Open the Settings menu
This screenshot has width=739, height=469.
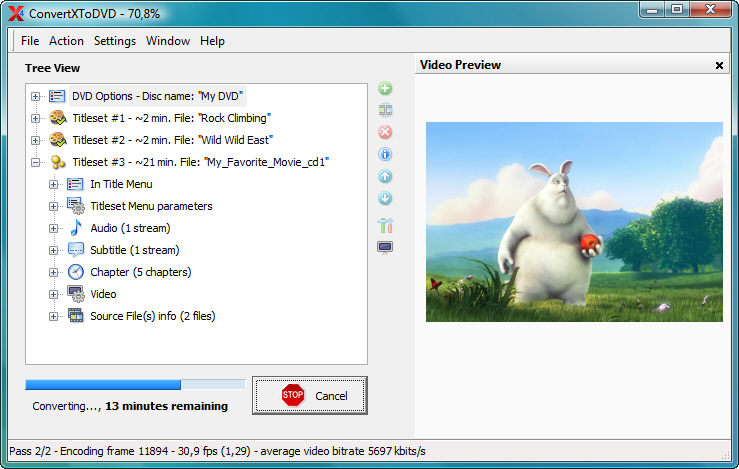[x=115, y=41]
